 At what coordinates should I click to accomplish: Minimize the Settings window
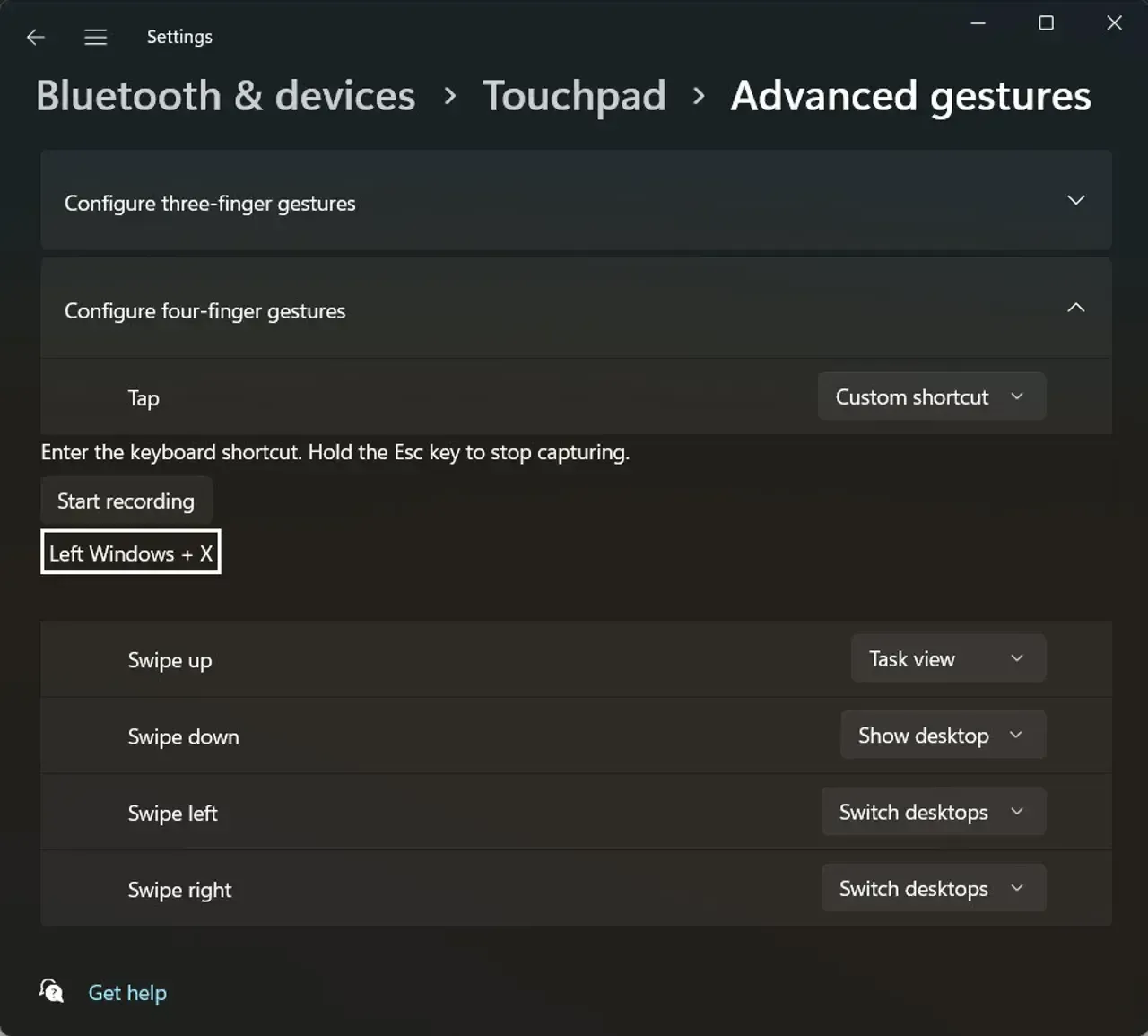(x=978, y=23)
